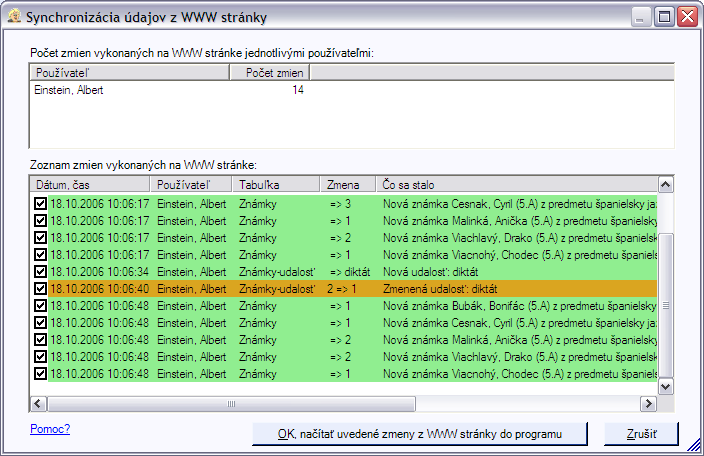
Task: Toggle checkbox for 10:06:17 Viachlavý, Drako row
Action: coord(40,237)
